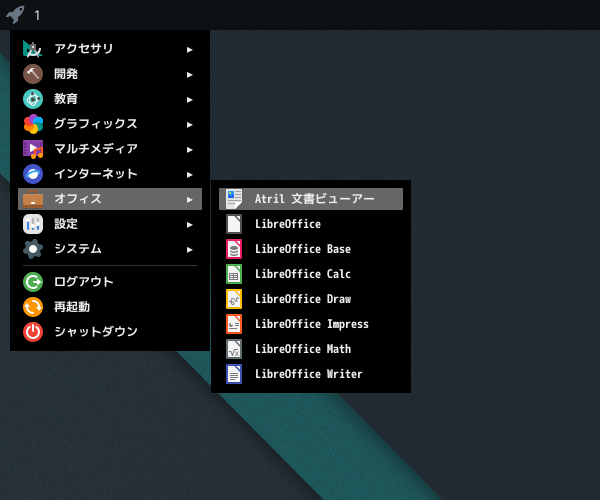Viewport: 600px width, 500px height.
Task: Click the 設定 sliders icon
Action: [x=33, y=224]
